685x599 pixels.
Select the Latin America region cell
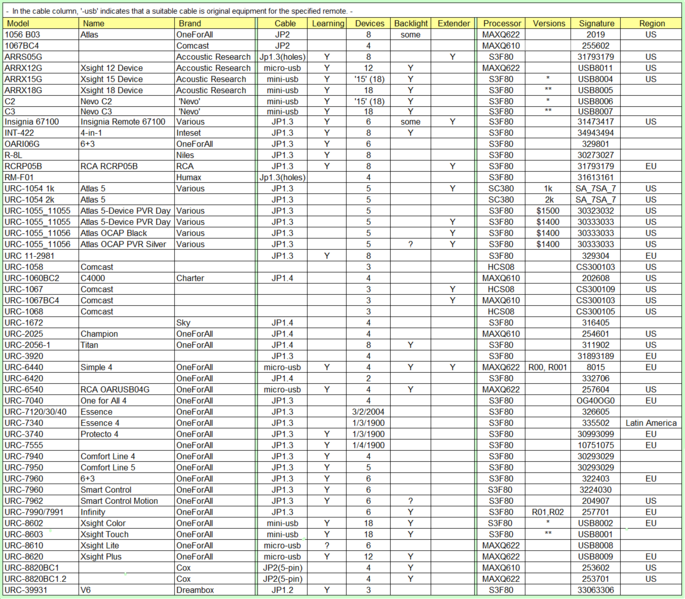click(651, 423)
